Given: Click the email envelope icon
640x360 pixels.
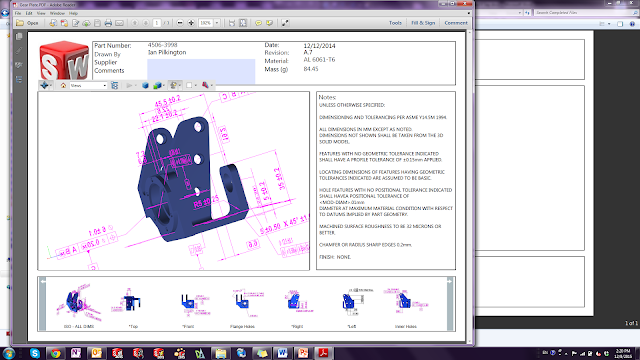Looking at the screenshot, I should click(119, 23).
